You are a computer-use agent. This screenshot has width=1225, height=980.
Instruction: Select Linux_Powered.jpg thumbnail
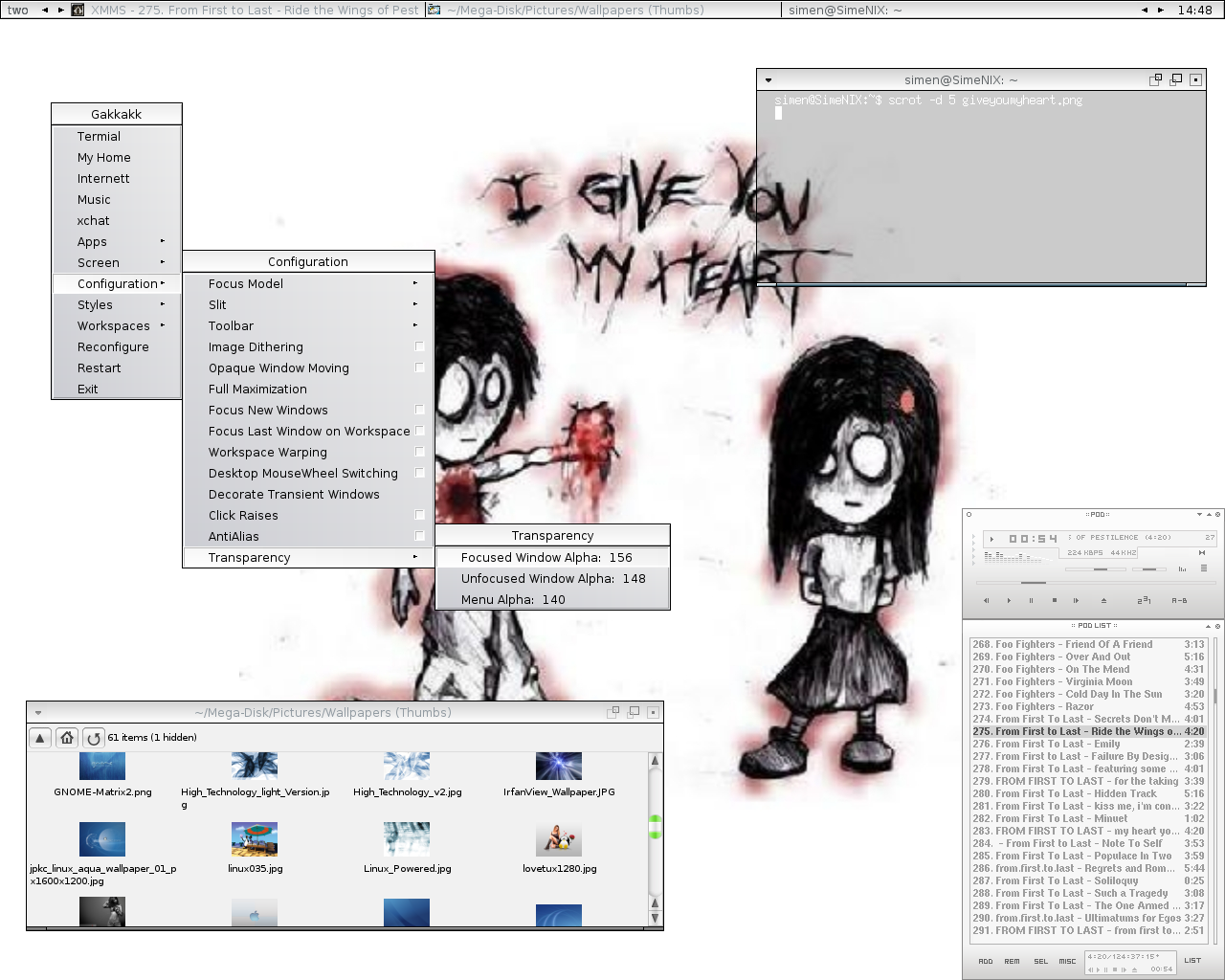pos(407,839)
